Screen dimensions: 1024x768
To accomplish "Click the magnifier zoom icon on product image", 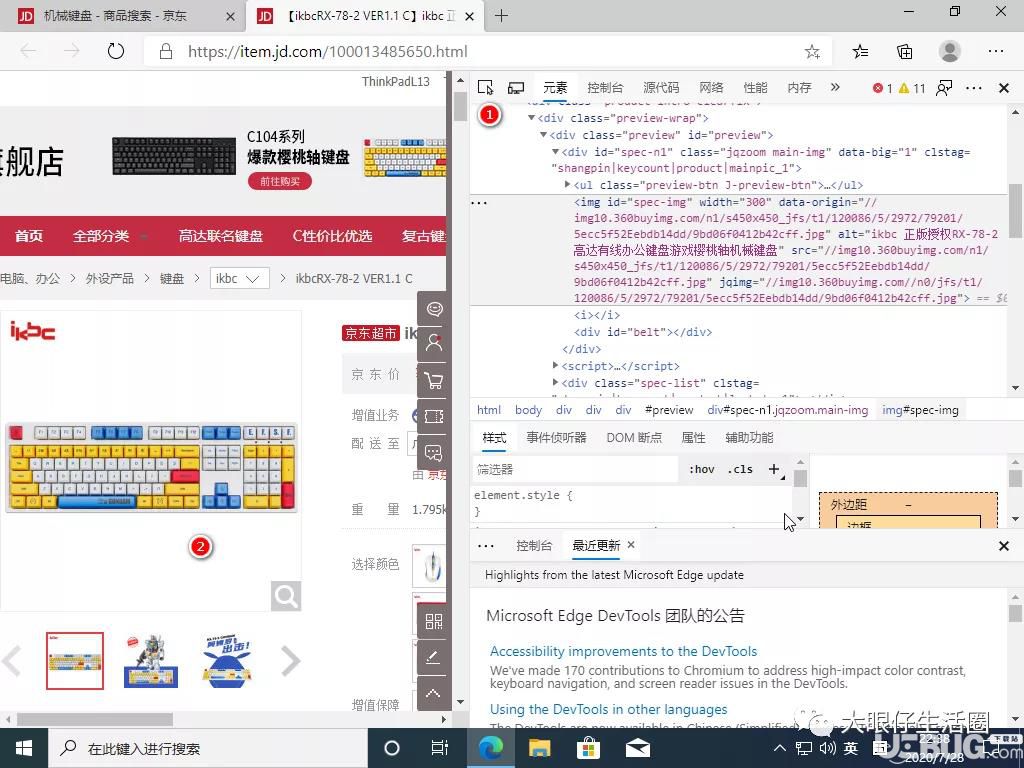I will 286,596.
